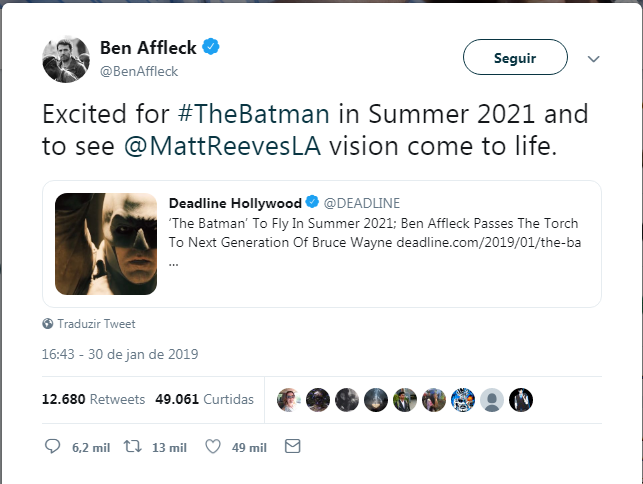This screenshot has height=484, width=643.
Task: Expand the tweet options chevron menu
Action: click(x=593, y=59)
